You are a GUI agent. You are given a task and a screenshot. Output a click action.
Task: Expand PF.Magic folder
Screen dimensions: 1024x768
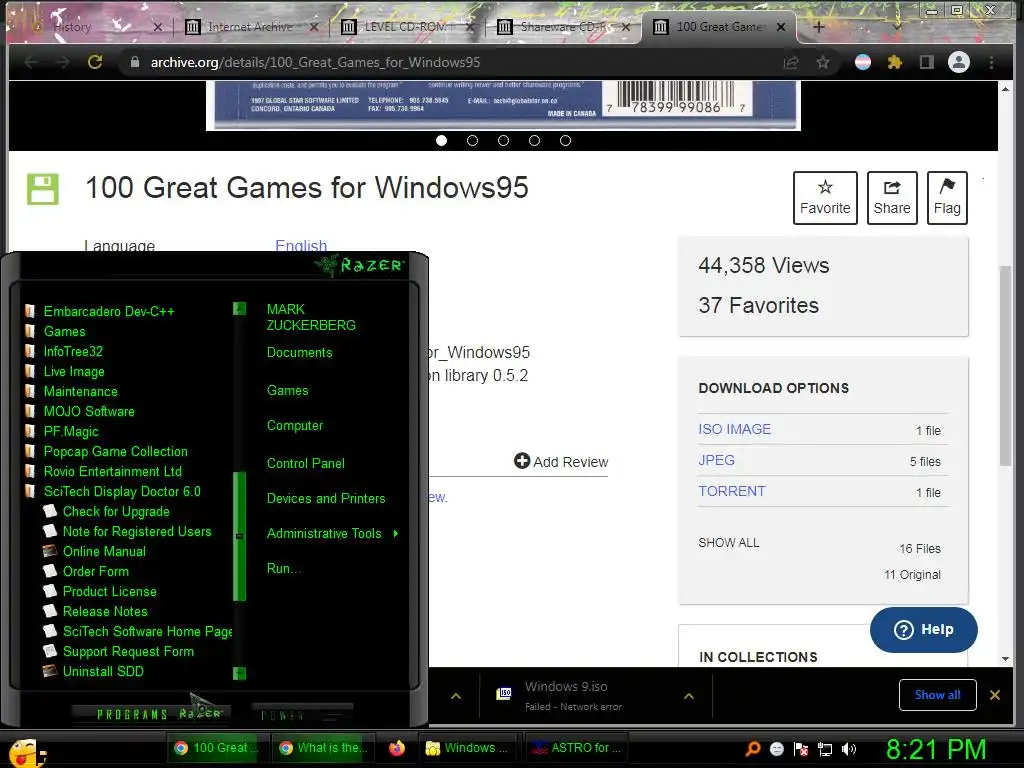tap(71, 432)
